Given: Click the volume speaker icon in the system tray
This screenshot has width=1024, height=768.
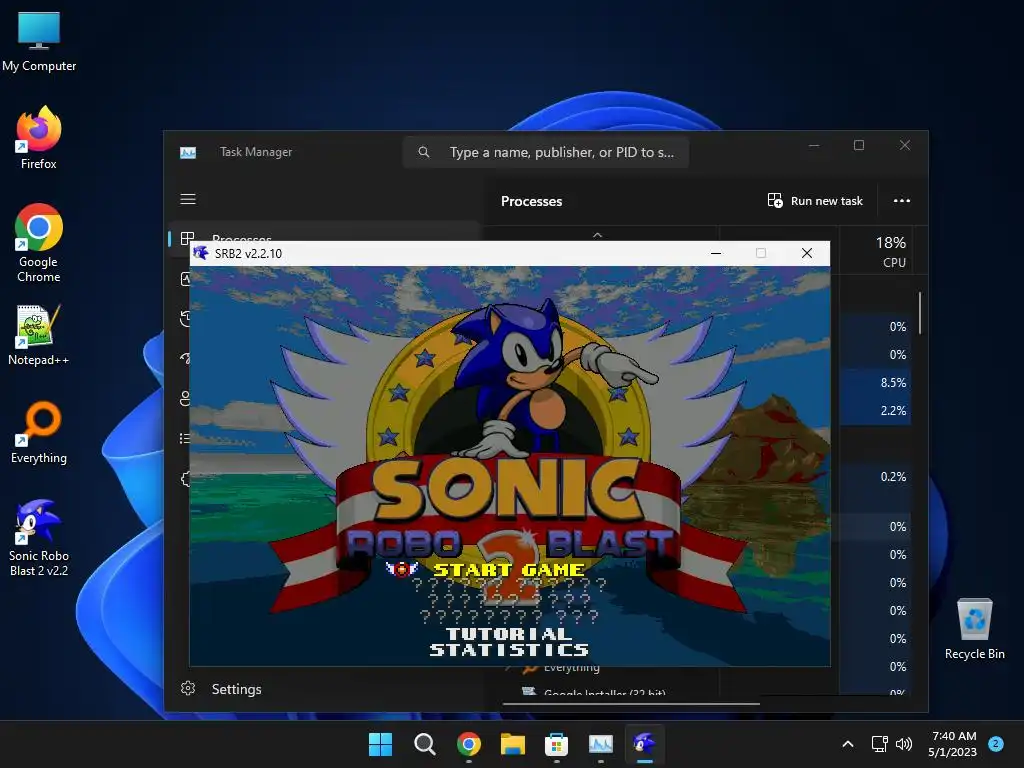Looking at the screenshot, I should pos(904,744).
